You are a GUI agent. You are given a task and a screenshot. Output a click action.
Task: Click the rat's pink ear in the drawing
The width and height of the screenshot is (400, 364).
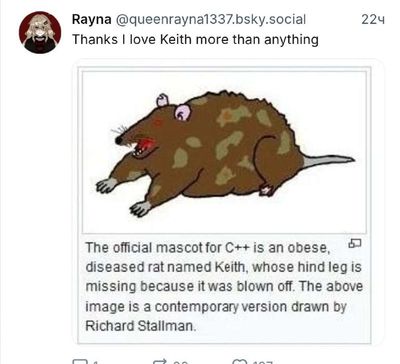point(183,112)
